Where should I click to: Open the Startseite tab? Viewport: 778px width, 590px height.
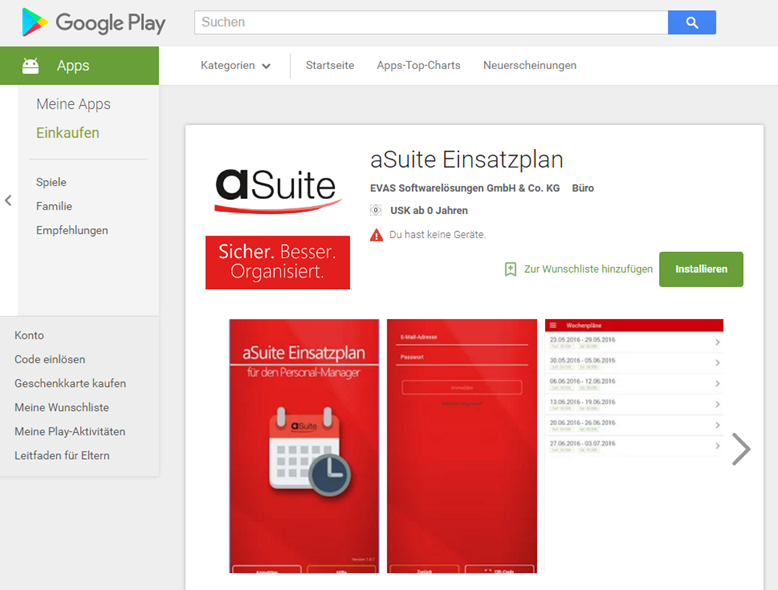click(329, 66)
